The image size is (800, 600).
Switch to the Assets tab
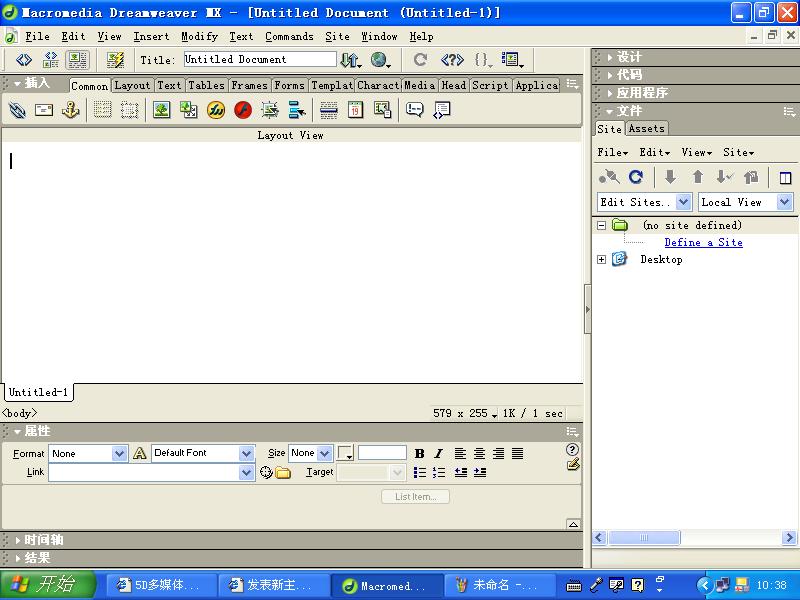tap(646, 128)
